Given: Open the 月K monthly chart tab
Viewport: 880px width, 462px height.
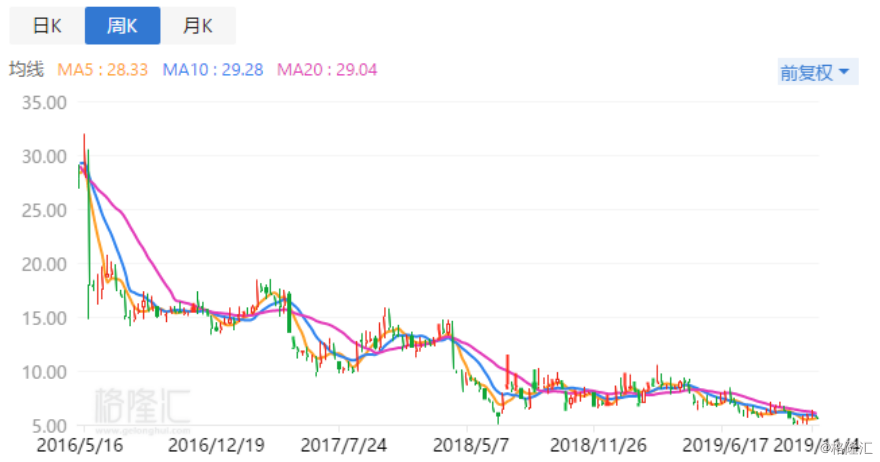Looking at the screenshot, I should (x=198, y=26).
